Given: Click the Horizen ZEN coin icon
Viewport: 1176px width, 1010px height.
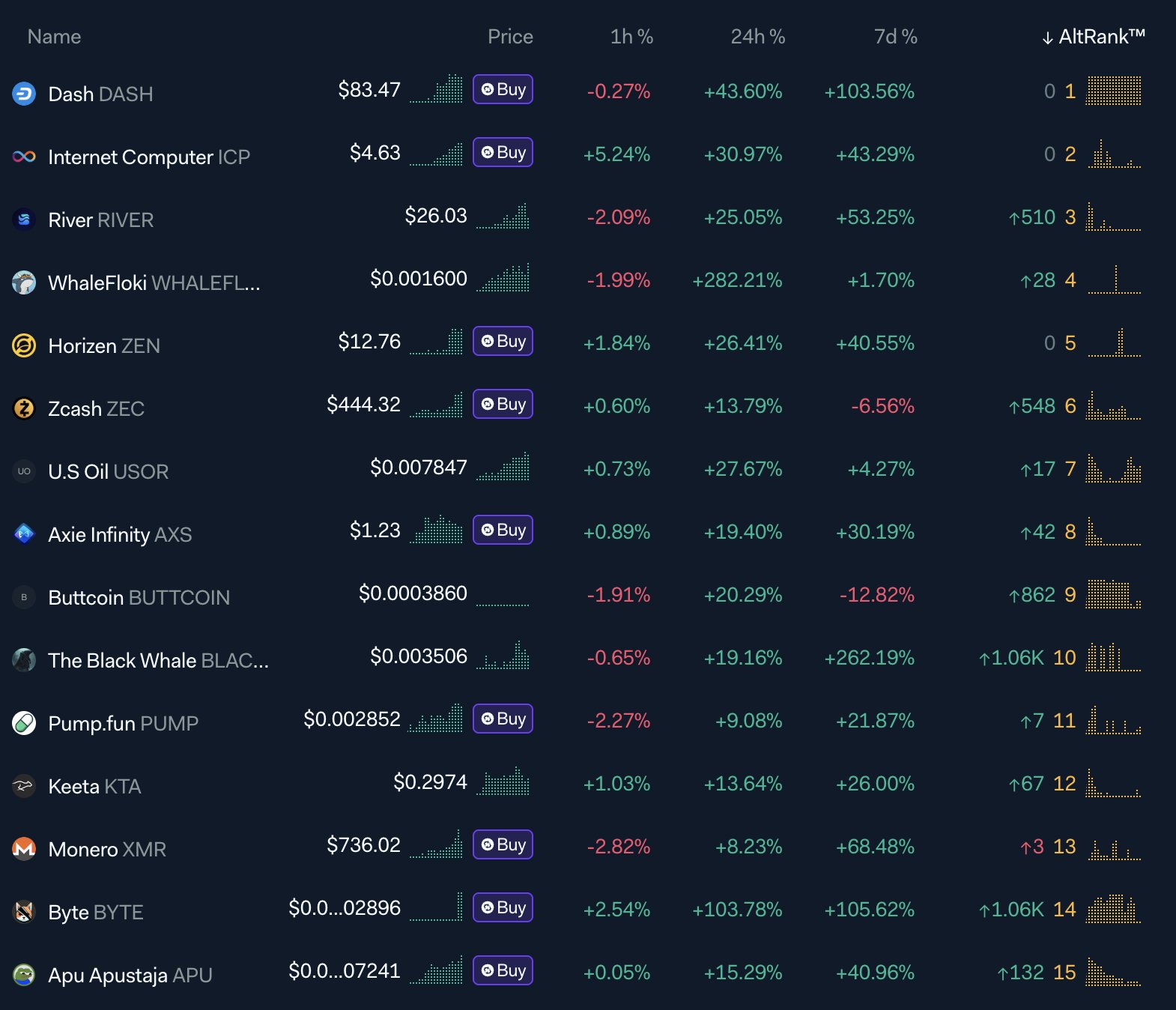Looking at the screenshot, I should pos(24,345).
